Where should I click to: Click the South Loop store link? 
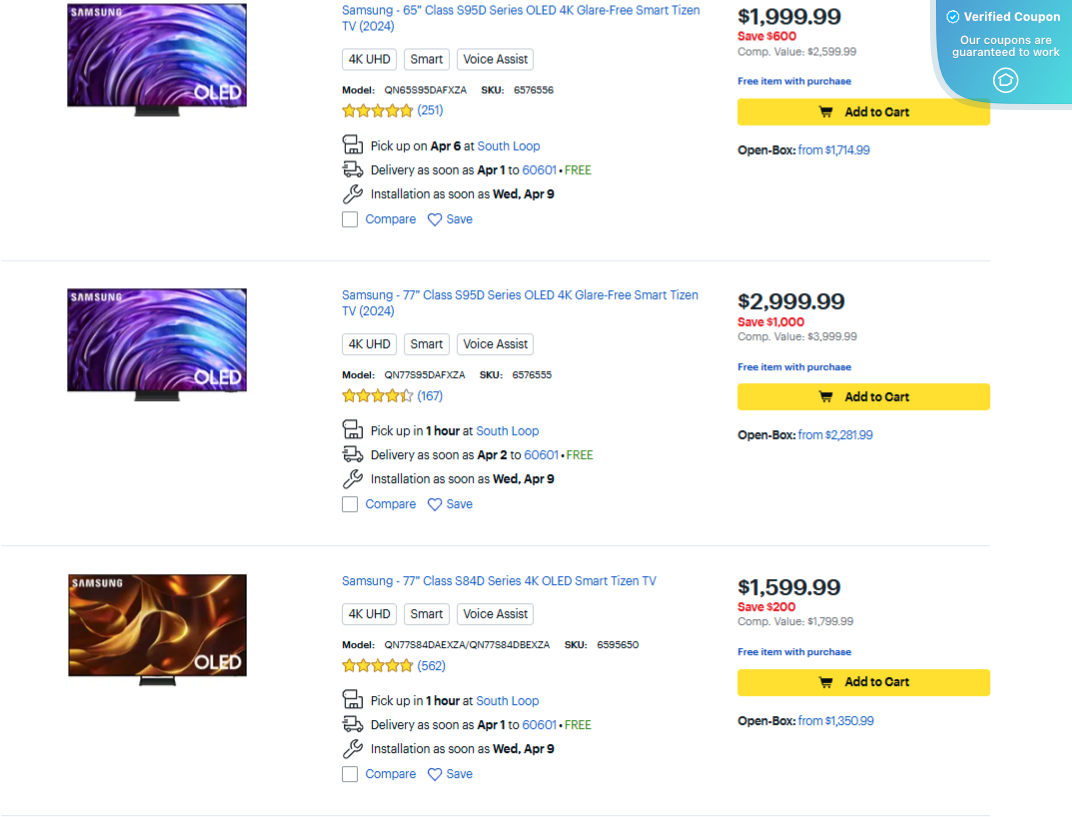[x=508, y=145]
